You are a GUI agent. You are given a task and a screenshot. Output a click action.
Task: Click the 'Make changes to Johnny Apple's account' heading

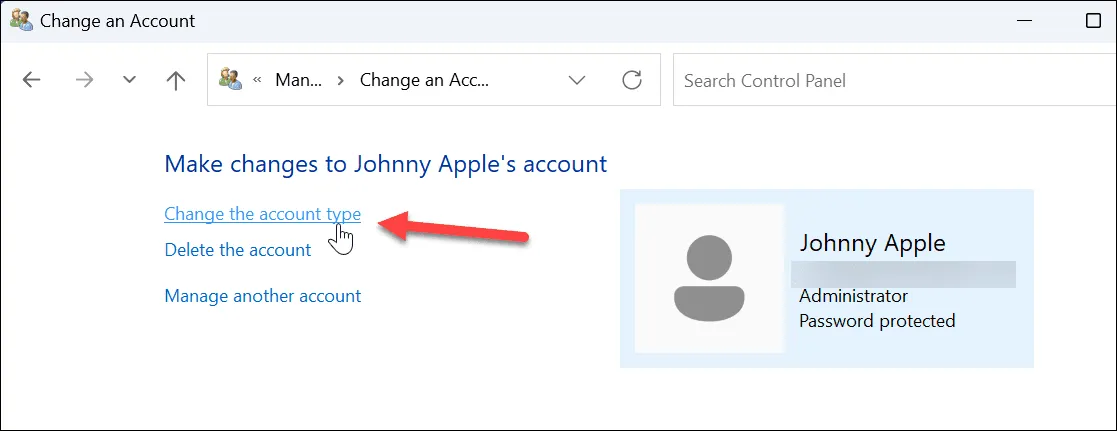[385, 165]
